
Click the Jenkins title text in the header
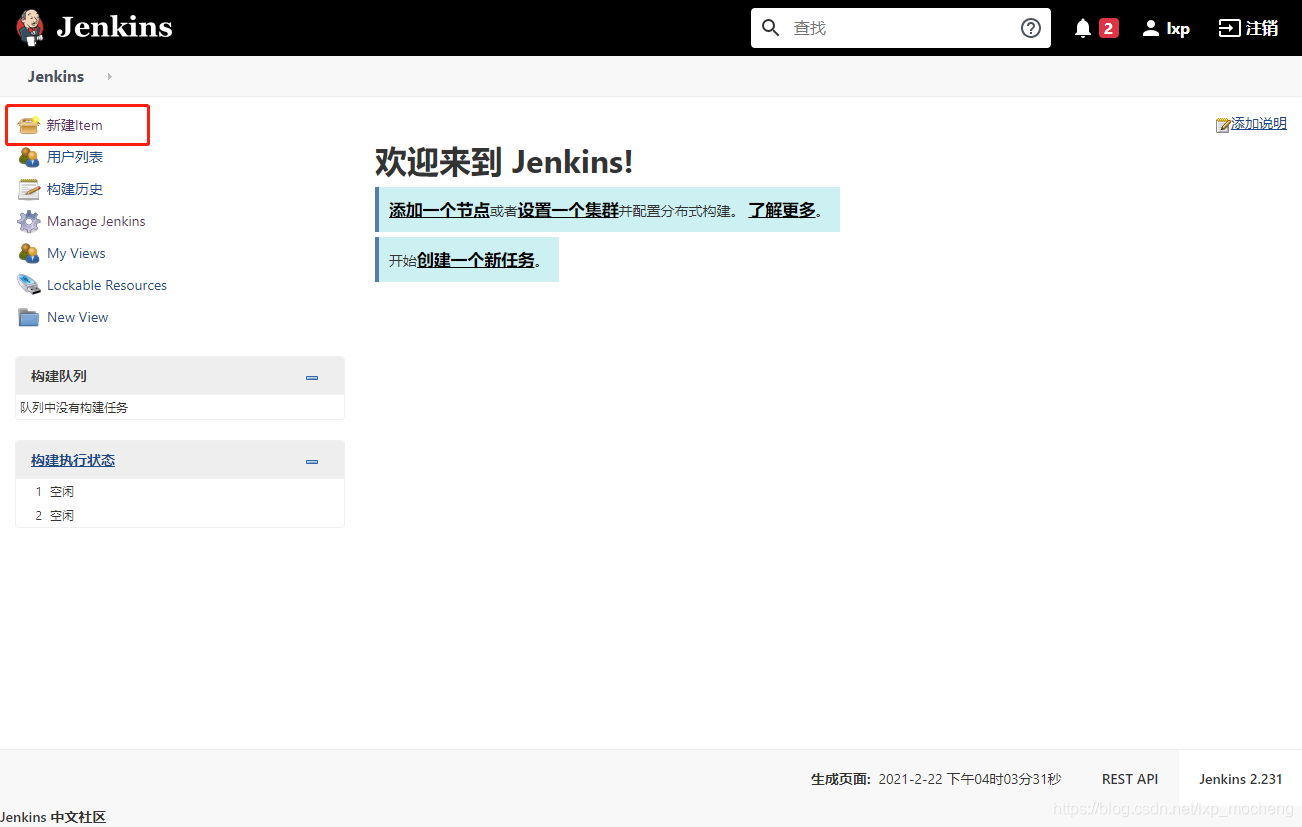pyautogui.click(x=114, y=27)
